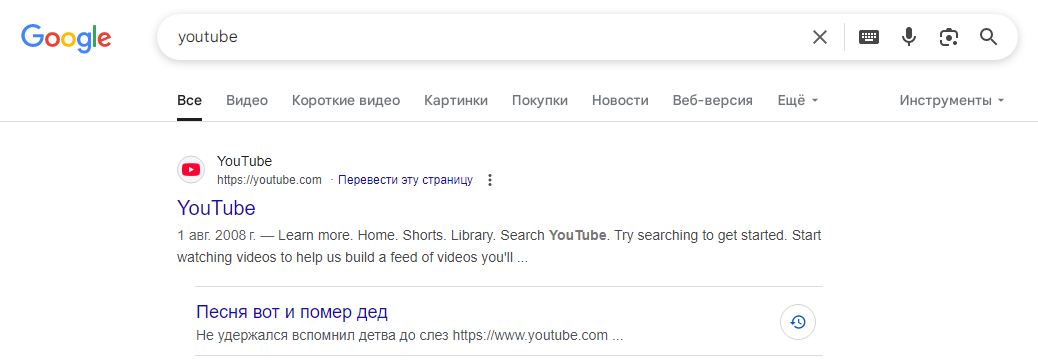The height and width of the screenshot is (361, 1038).
Task: Select the Веб-версия tab
Action: coord(712,101)
